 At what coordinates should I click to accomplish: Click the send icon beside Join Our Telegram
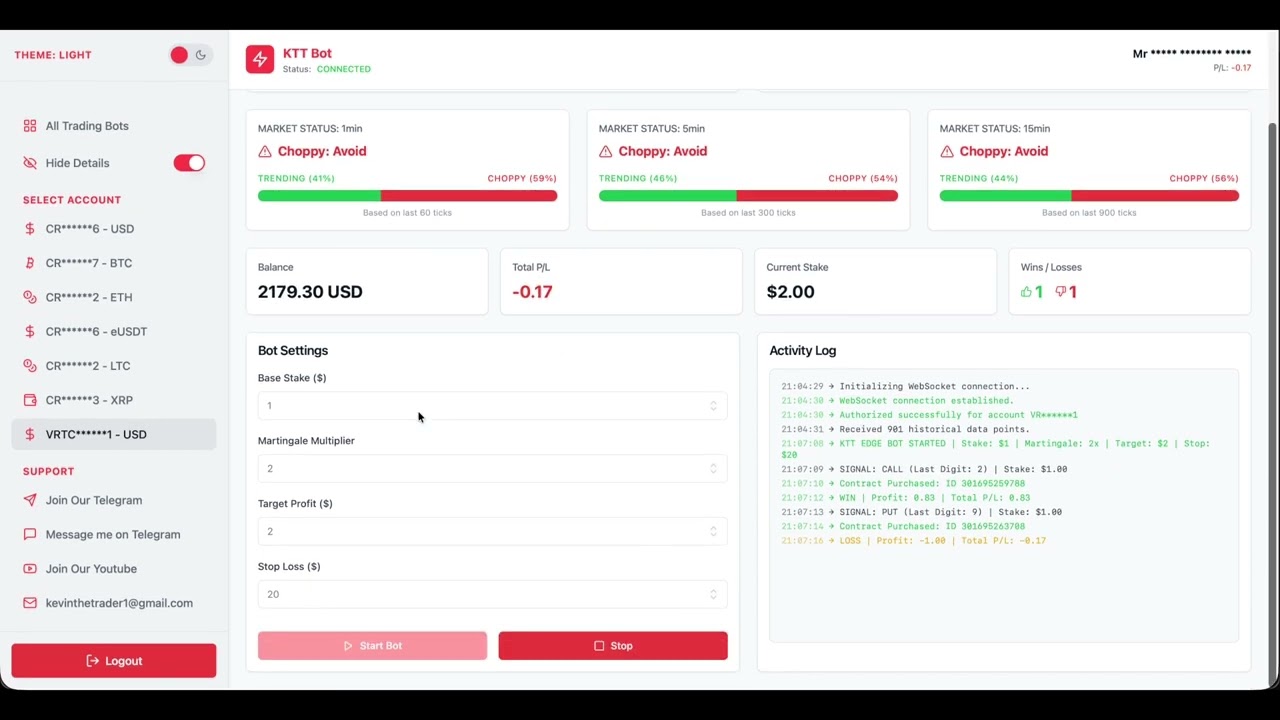30,500
